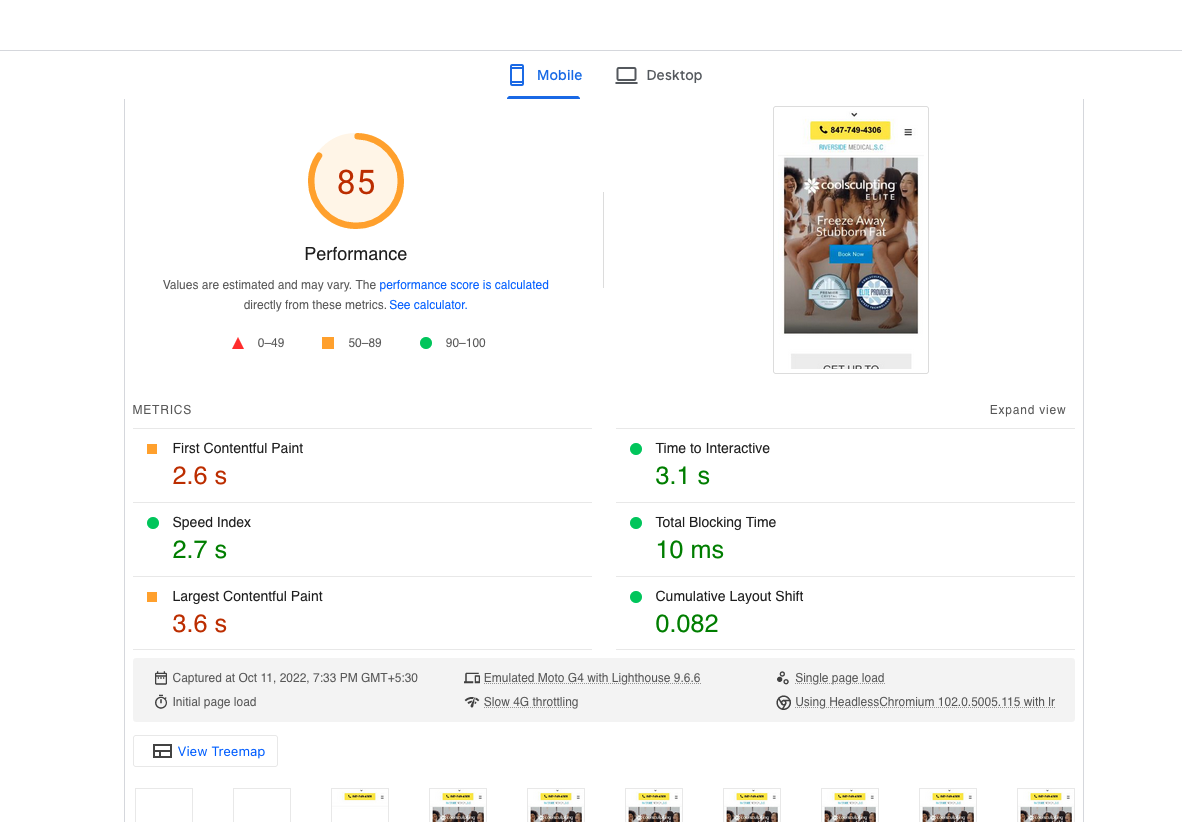Image resolution: width=1182 pixels, height=822 pixels.
Task: Click the icon beside Single page load
Action: click(x=783, y=678)
